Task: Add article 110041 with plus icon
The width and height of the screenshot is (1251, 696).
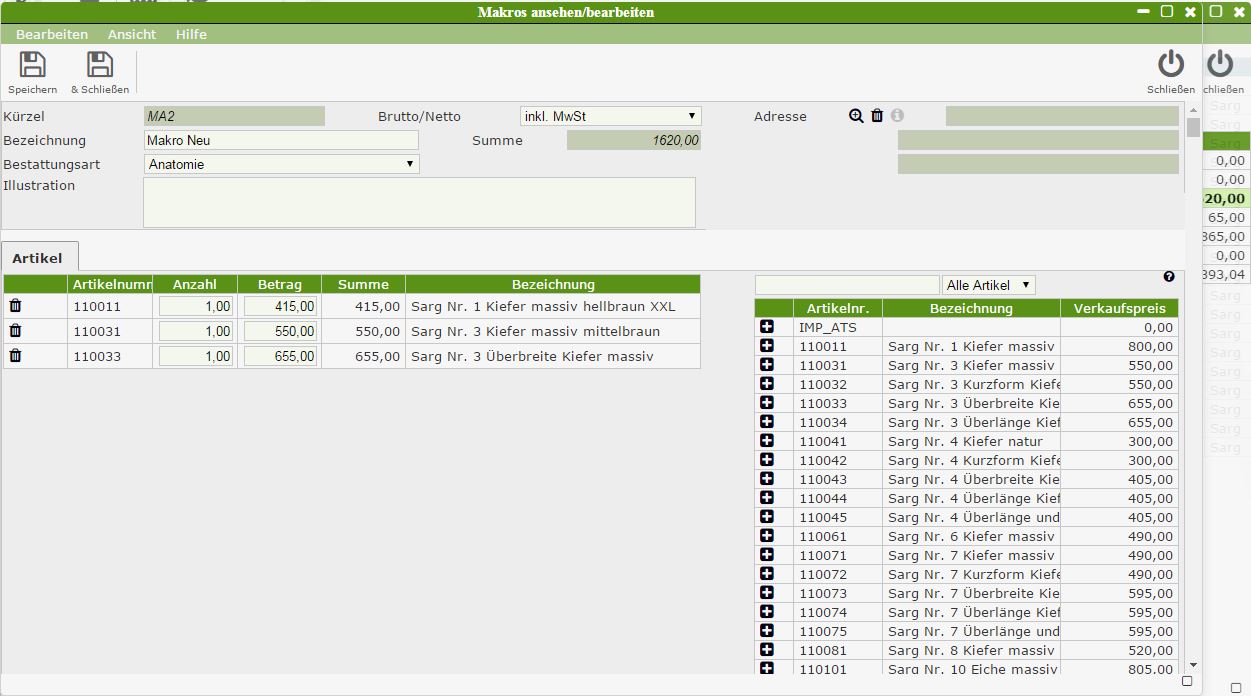Action: point(767,441)
